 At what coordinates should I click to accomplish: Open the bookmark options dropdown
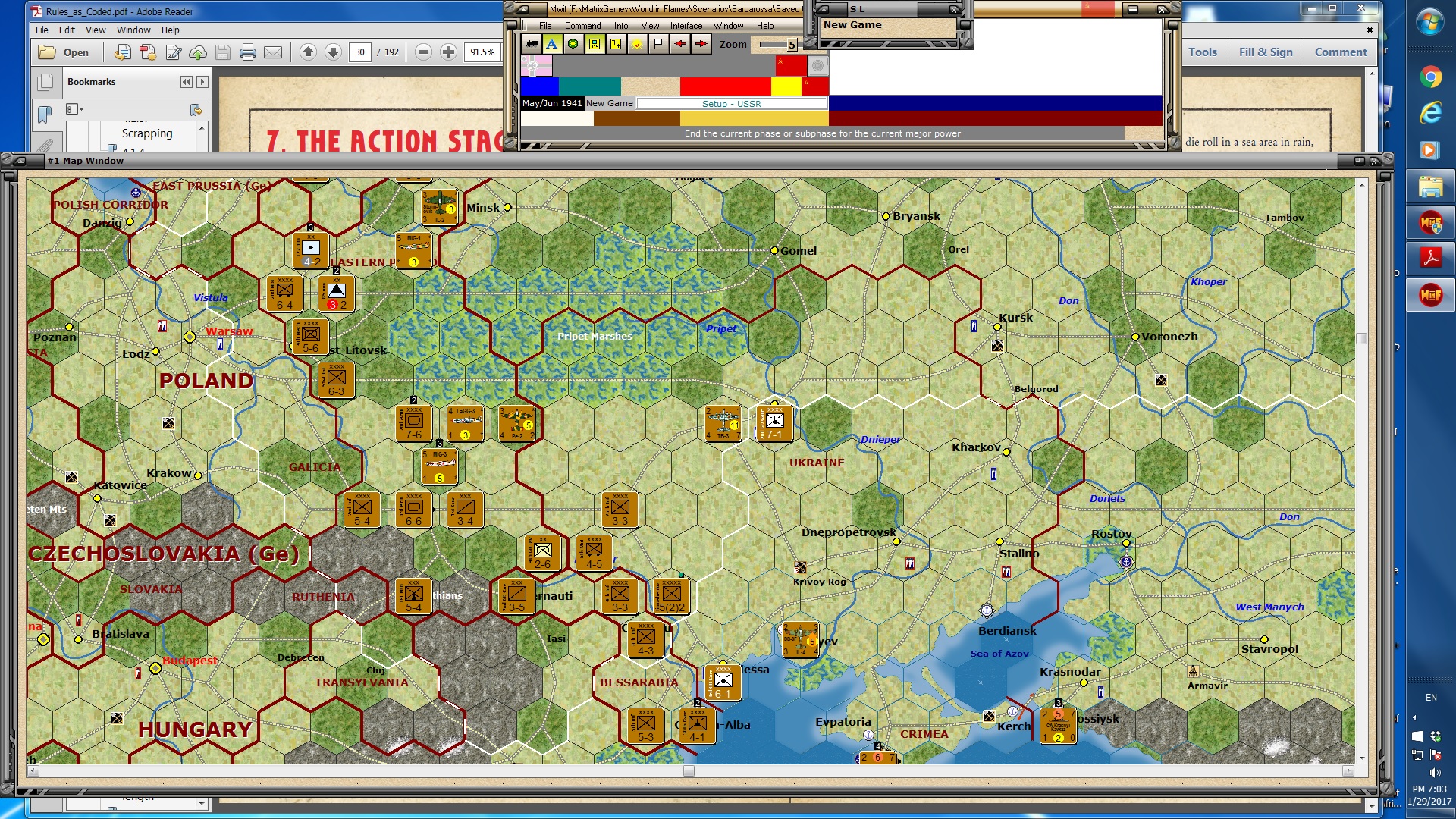coord(74,109)
